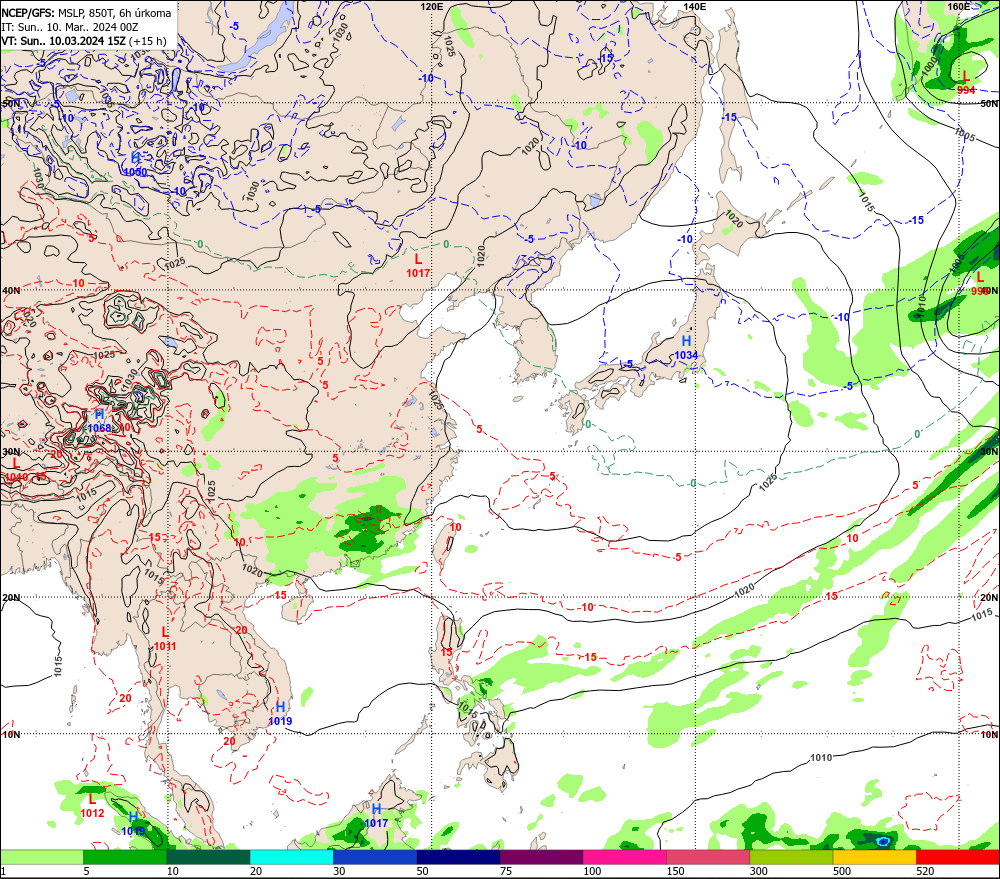This screenshot has height=879, width=1000.
Task: Click the pink-red legend swatch starting at 150
Action: tap(708, 857)
